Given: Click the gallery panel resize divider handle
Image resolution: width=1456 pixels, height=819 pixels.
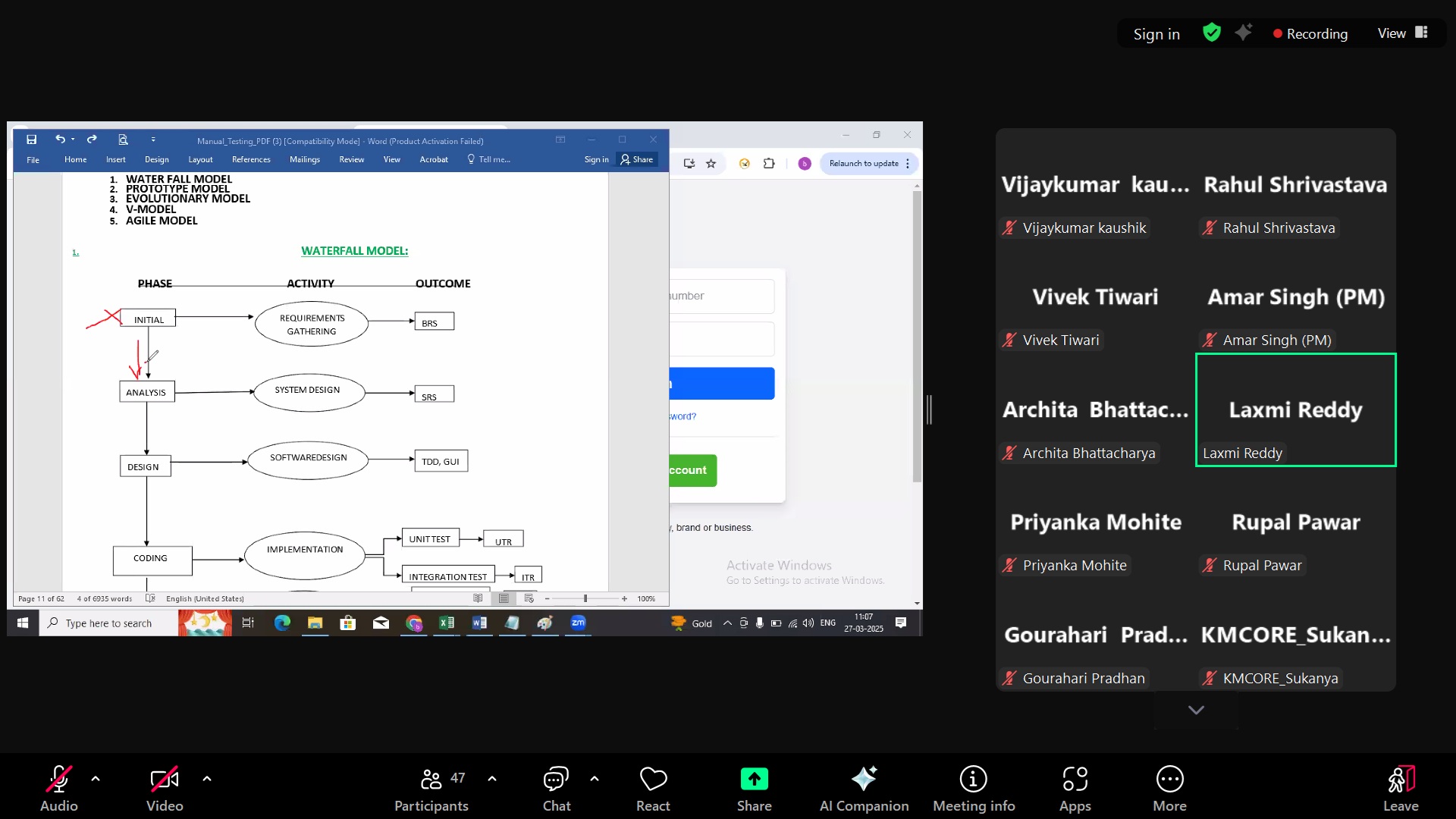Looking at the screenshot, I should point(929,409).
